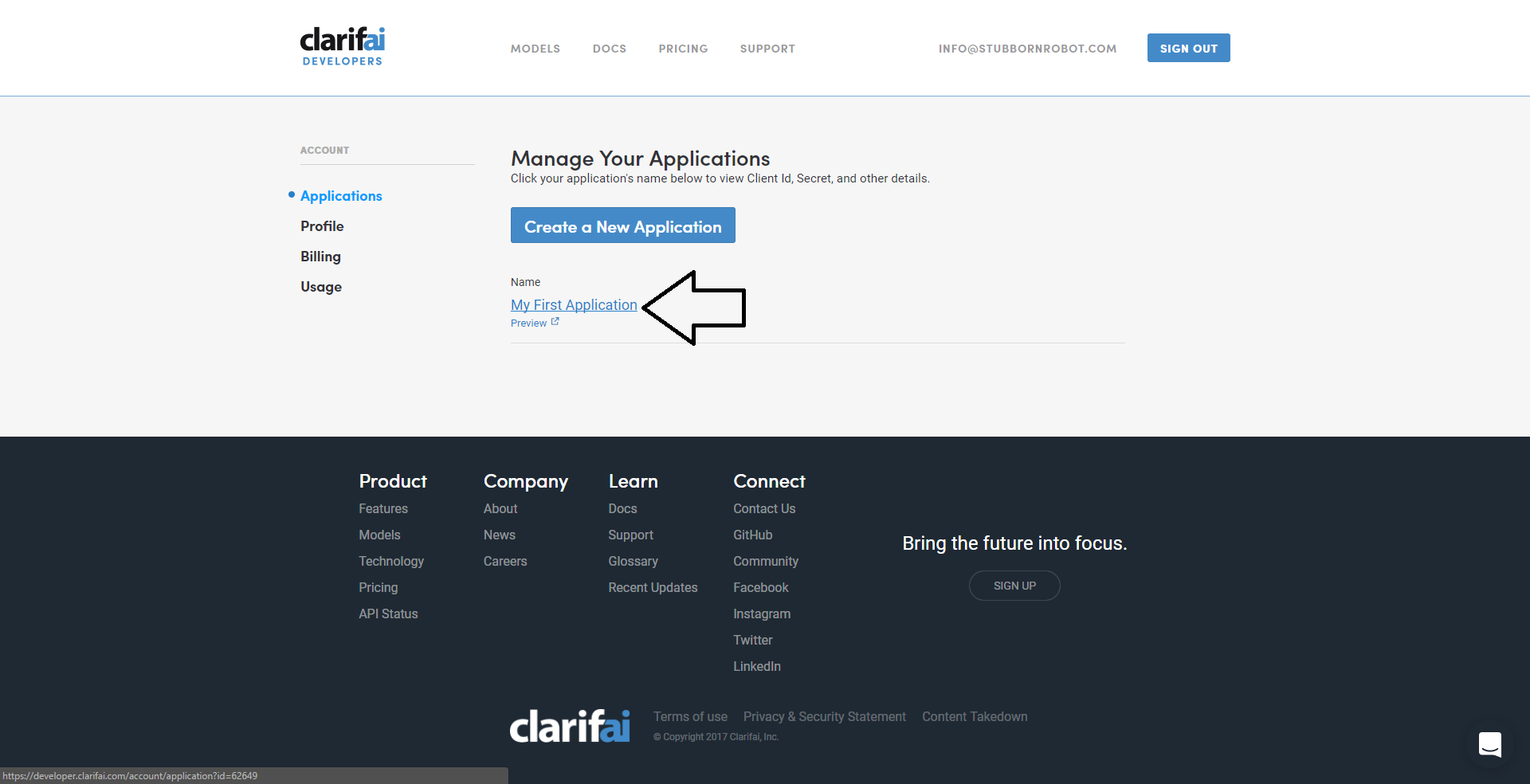Open Glossary in the footer
The width and height of the screenshot is (1530, 784).
click(x=633, y=561)
